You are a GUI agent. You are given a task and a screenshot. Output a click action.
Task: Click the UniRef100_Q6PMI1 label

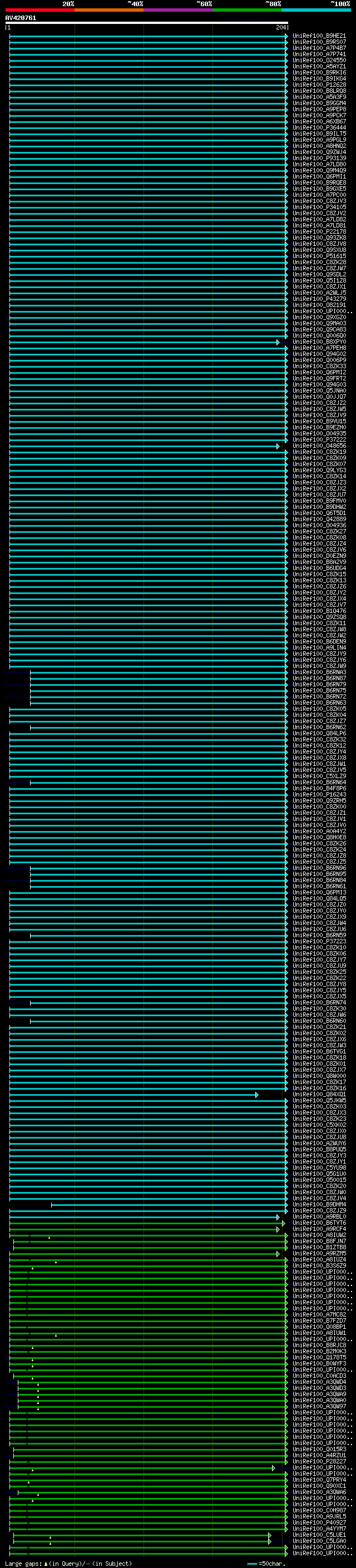(319, 177)
